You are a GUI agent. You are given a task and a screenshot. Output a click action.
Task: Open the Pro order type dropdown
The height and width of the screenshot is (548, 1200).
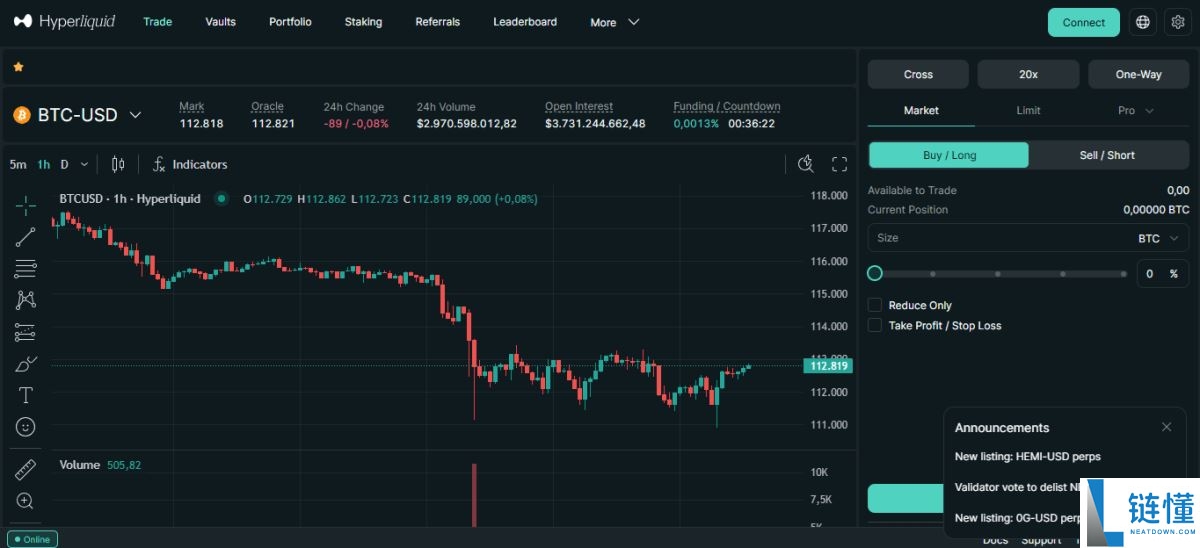pyautogui.click(x=1135, y=110)
